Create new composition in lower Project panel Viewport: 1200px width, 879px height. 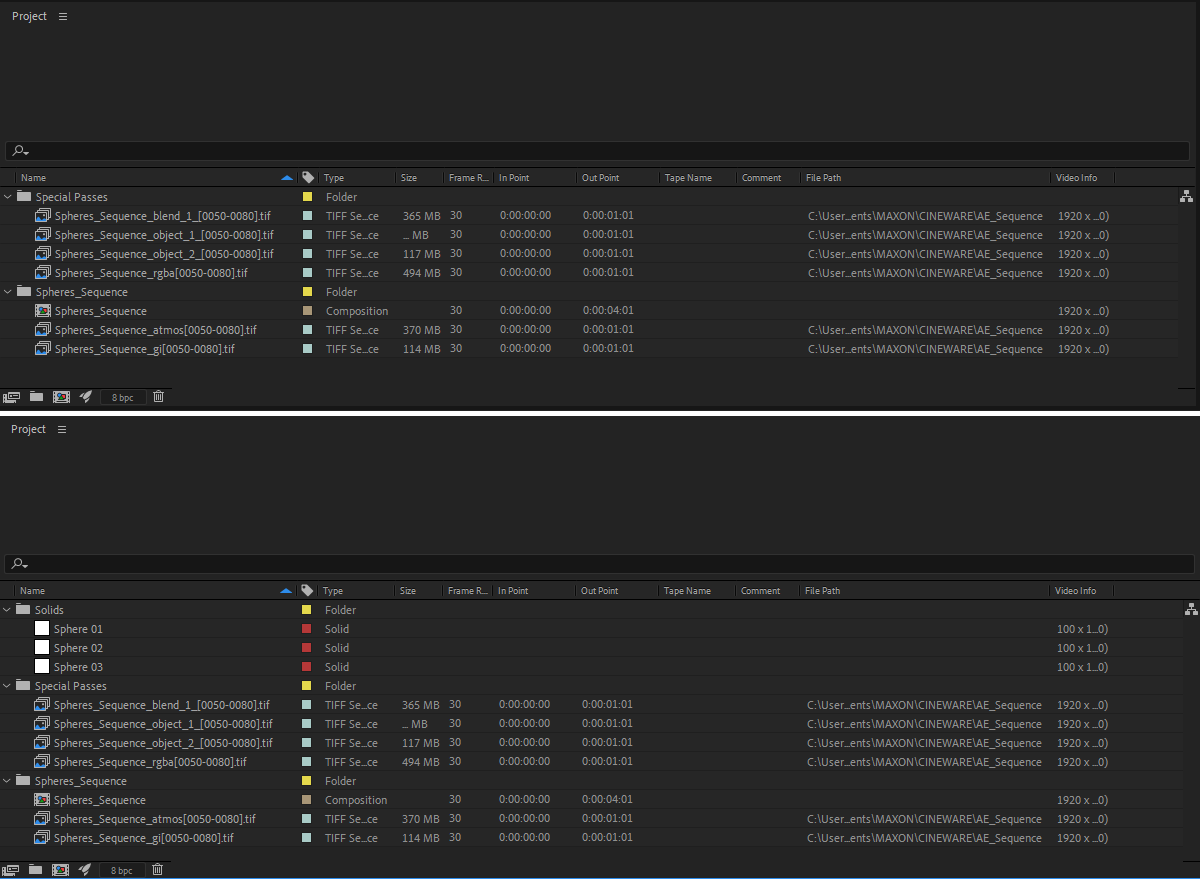[61, 870]
